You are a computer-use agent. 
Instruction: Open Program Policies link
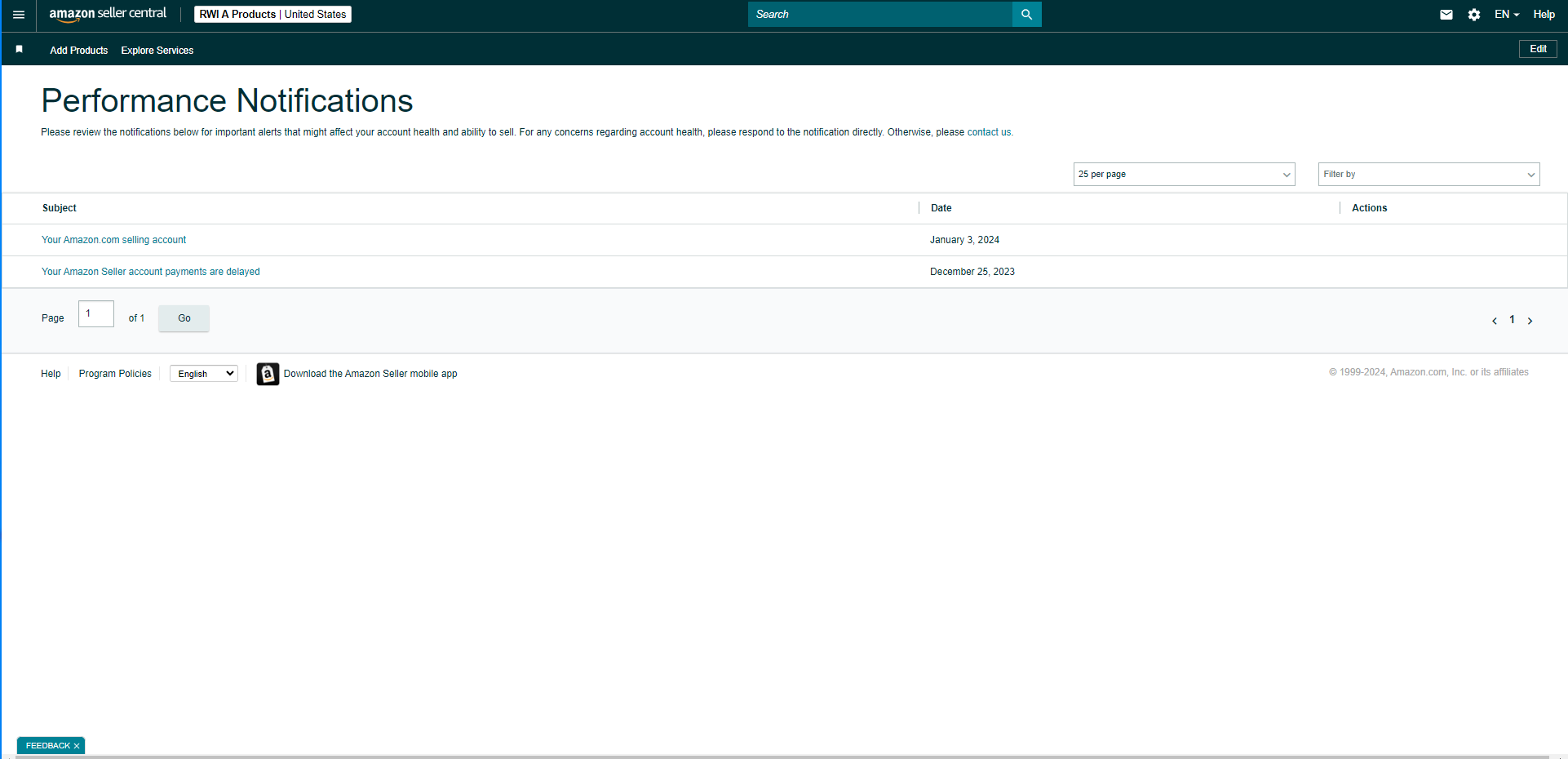[x=115, y=374]
